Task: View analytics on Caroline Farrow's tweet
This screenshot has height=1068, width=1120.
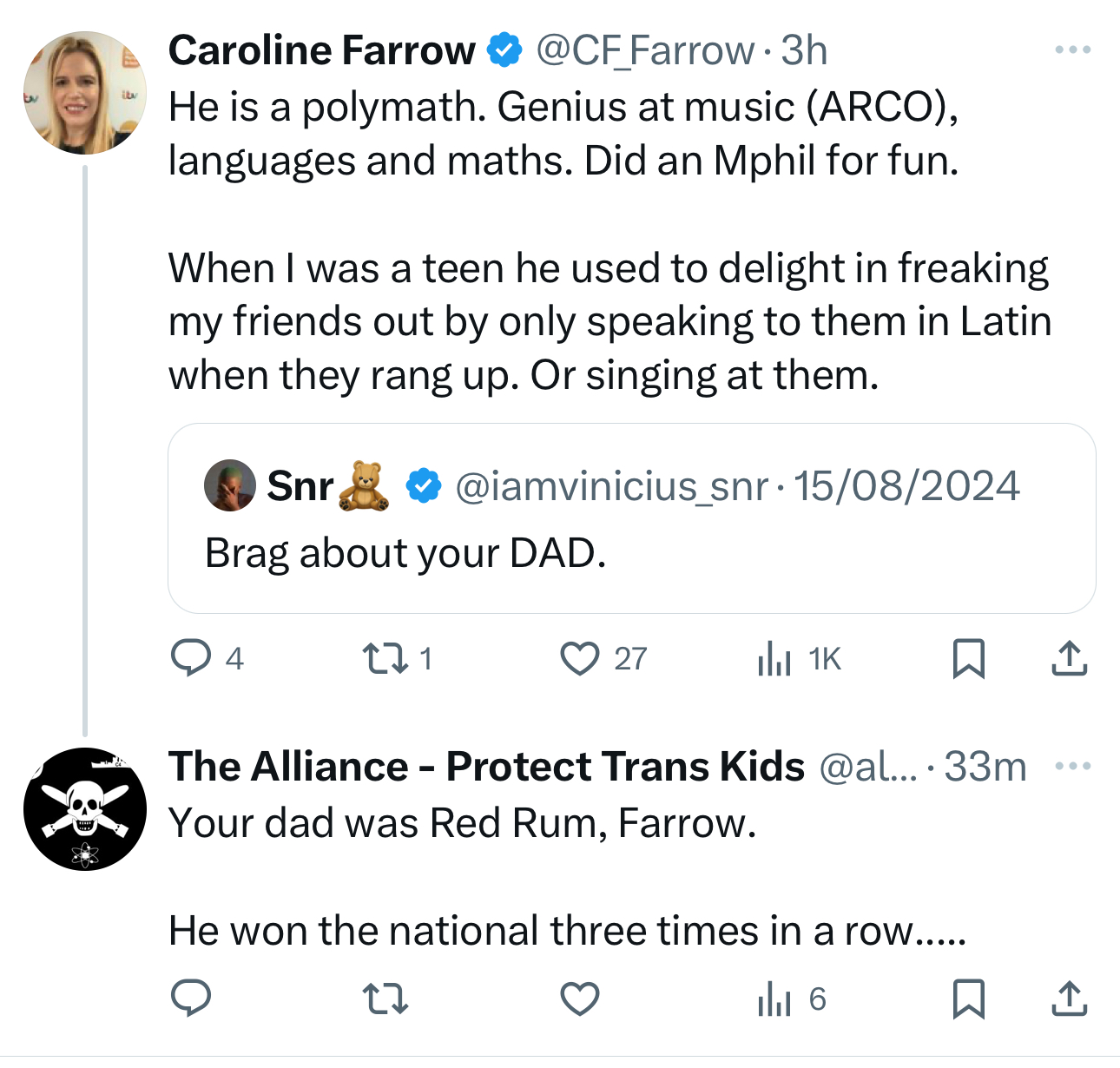Action: (x=774, y=658)
